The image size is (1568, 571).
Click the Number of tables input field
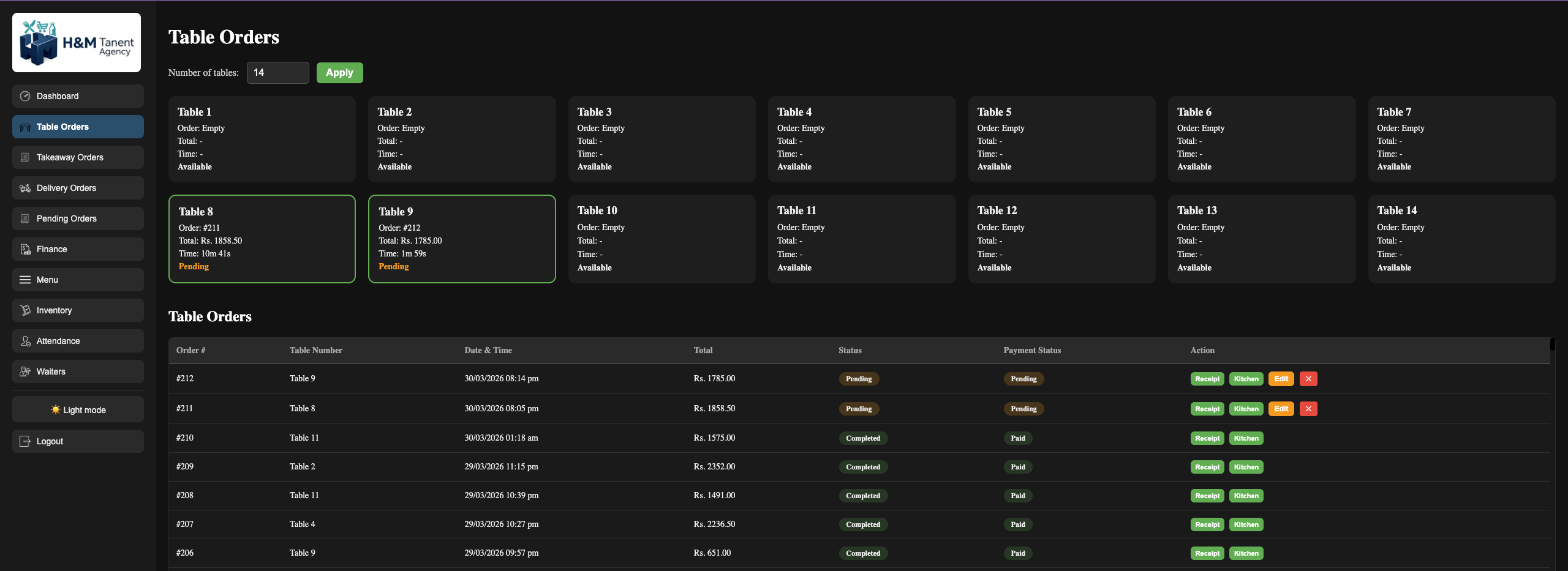pyautogui.click(x=277, y=73)
